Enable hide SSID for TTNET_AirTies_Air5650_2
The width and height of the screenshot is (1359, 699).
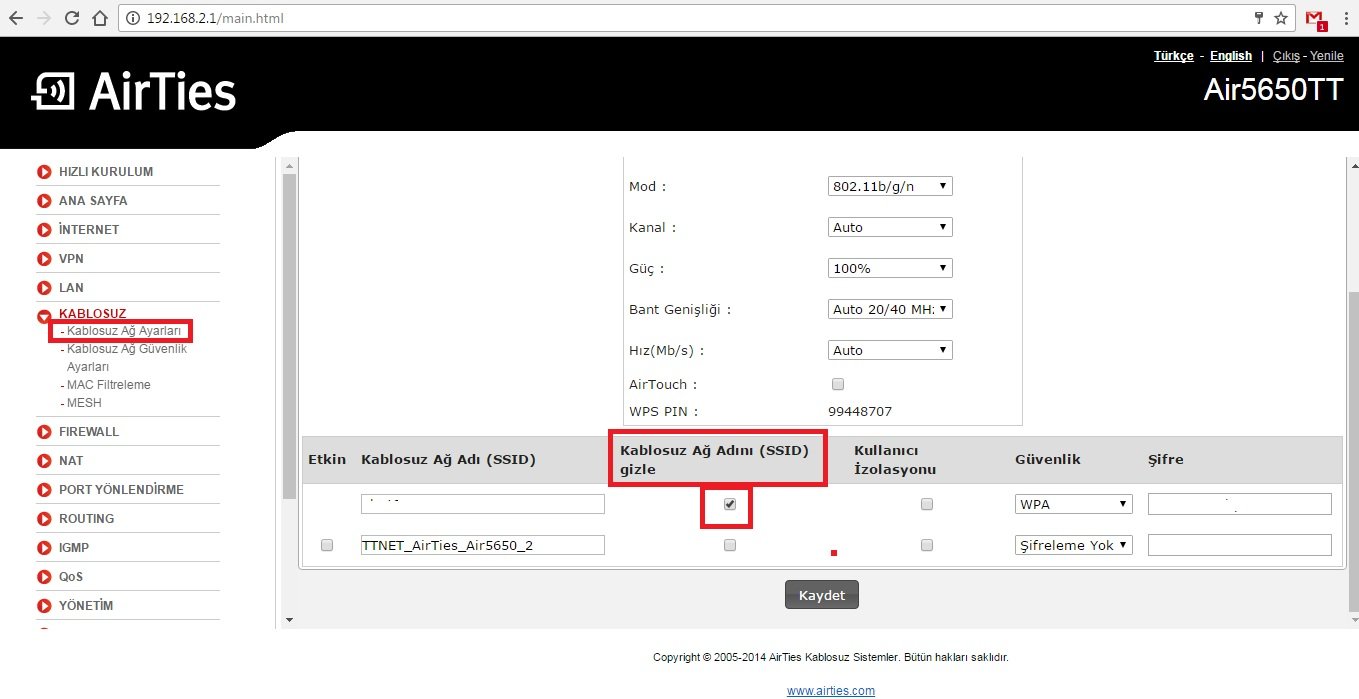(x=729, y=545)
